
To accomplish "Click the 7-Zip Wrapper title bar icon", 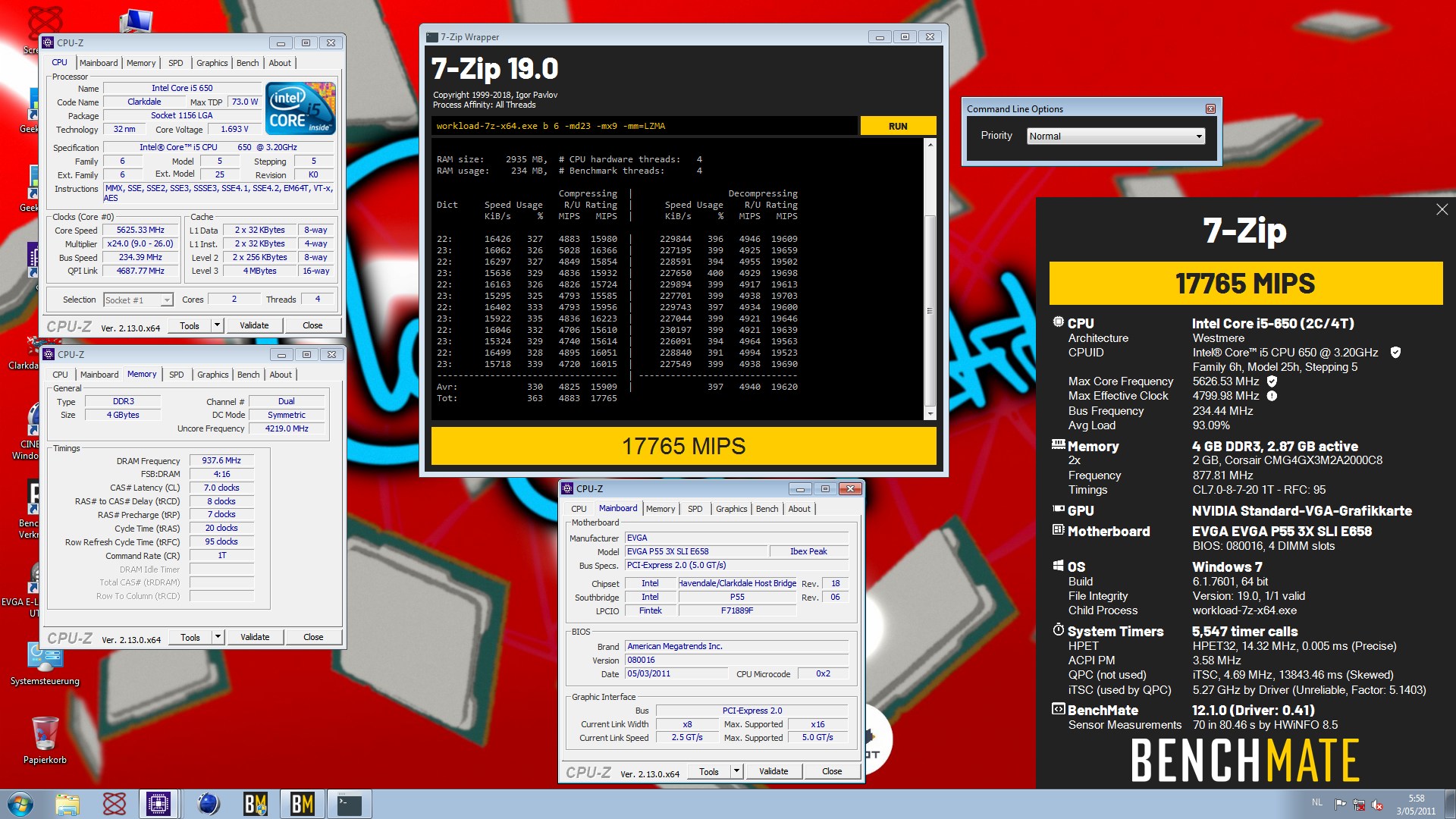I will (x=432, y=37).
